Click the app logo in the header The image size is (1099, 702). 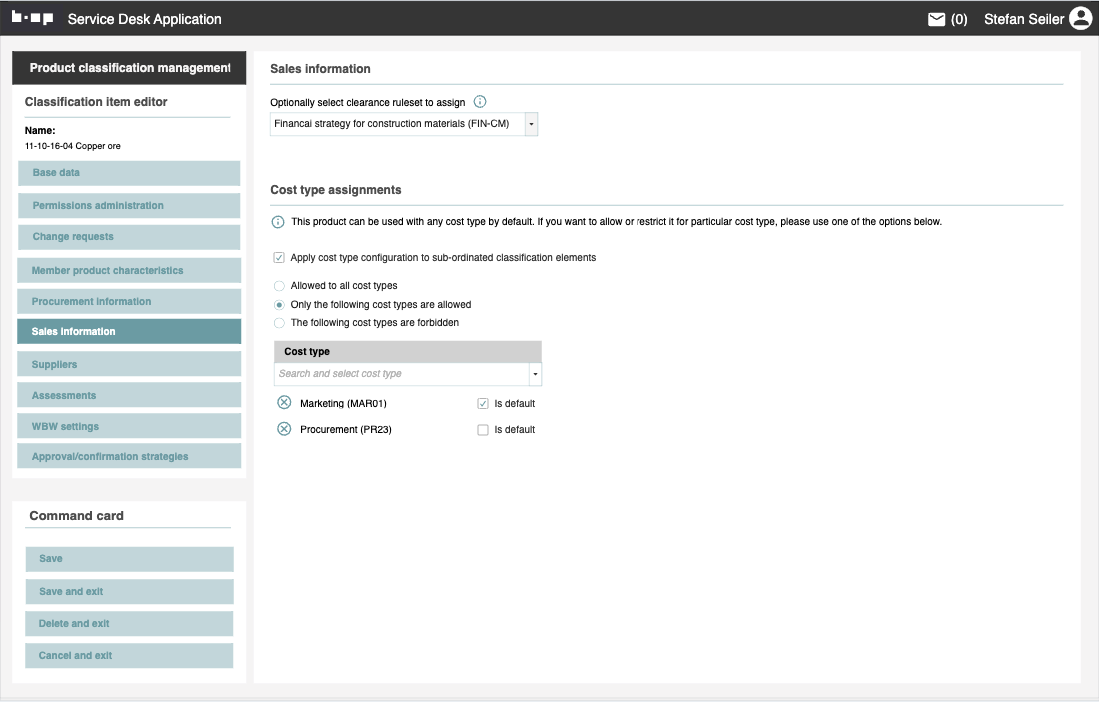[x=32, y=18]
